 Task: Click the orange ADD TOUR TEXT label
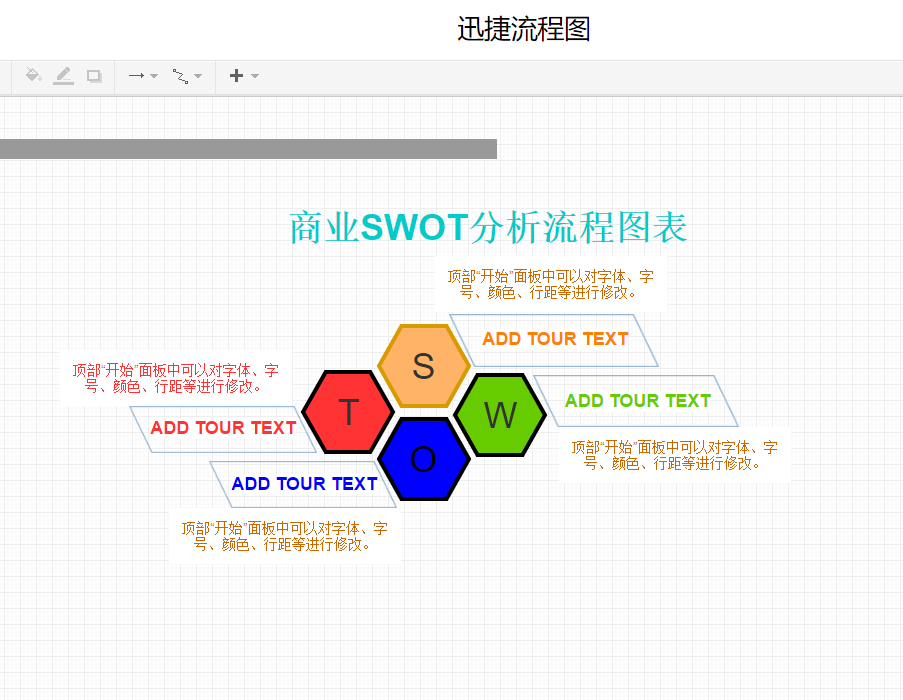[555, 338]
